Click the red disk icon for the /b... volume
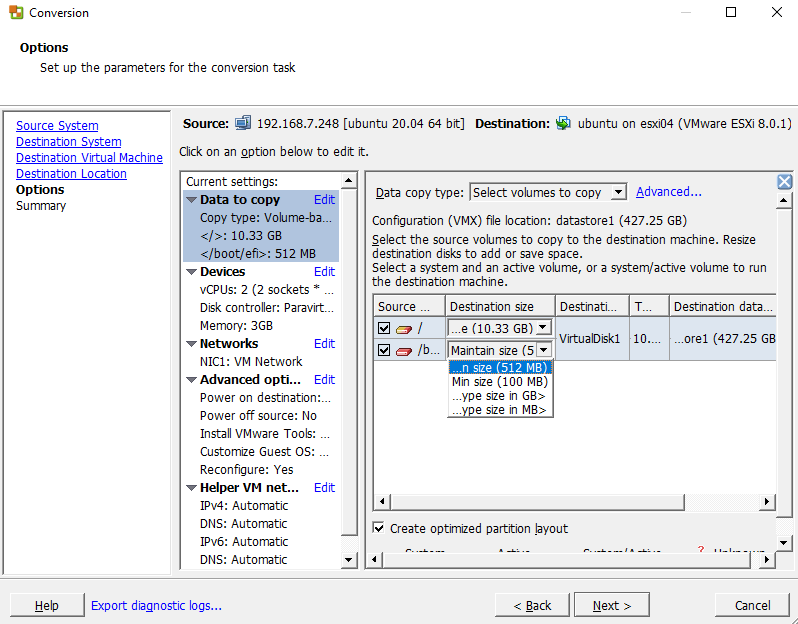Screen dimensions: 798x624 [x=404, y=351]
